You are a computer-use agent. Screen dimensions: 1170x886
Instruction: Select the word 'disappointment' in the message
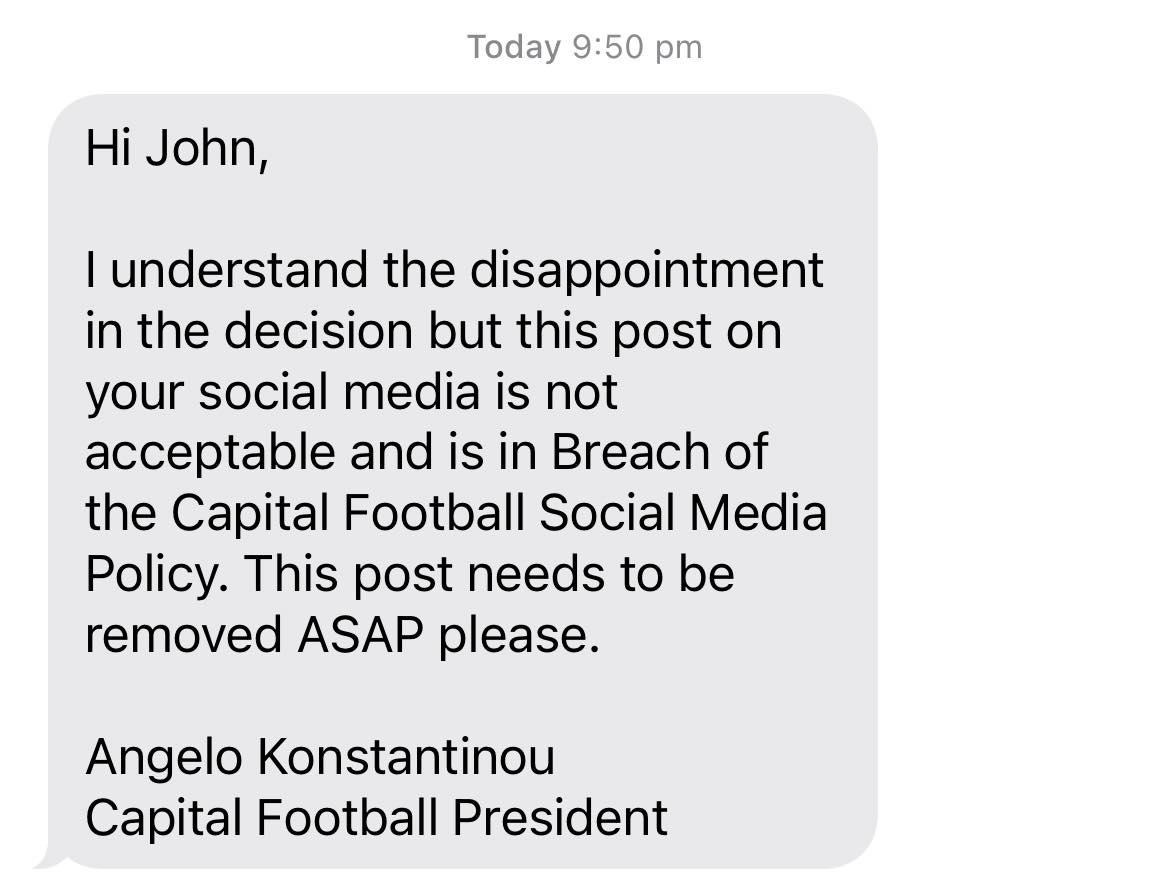(x=646, y=269)
